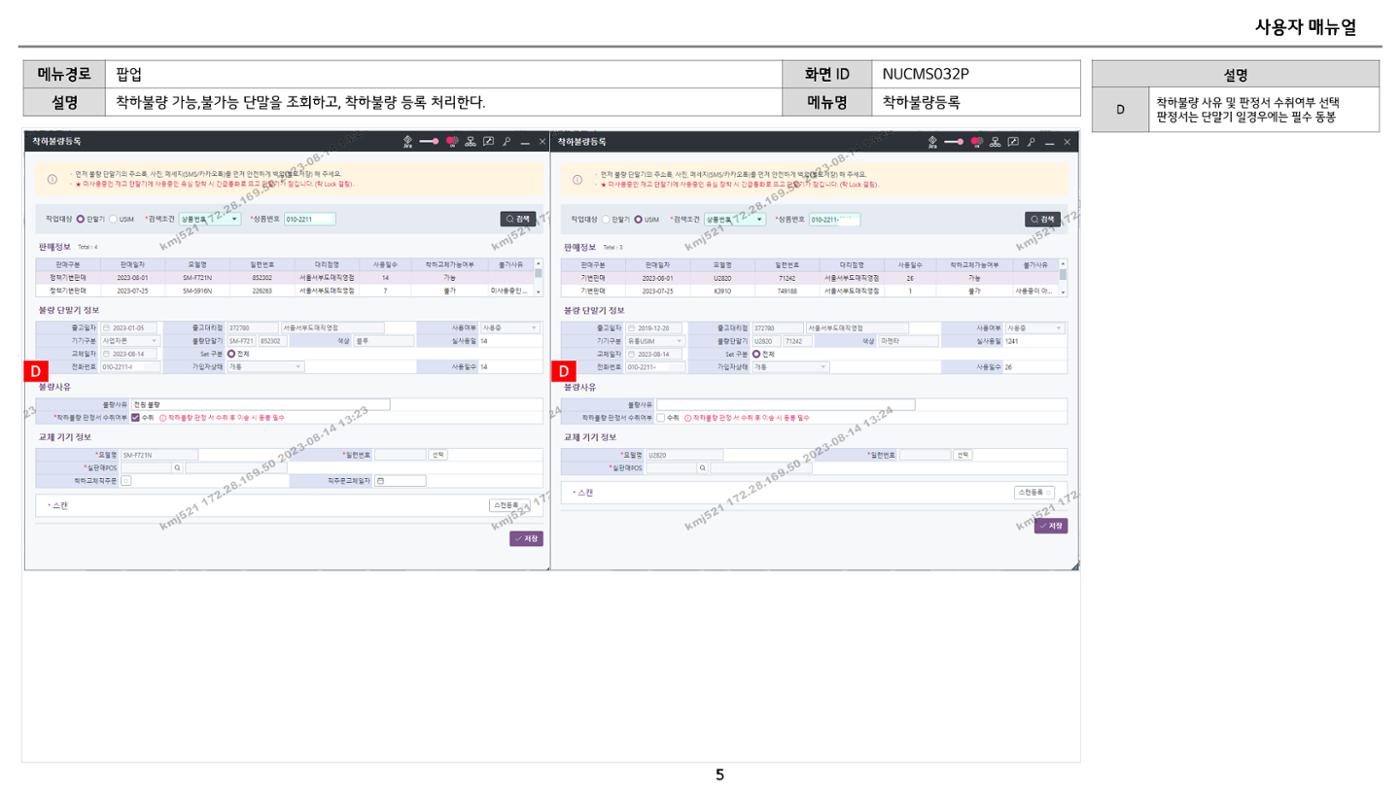Click the red heart icon in the left window title bar
The image size is (1400, 788).
451,141
